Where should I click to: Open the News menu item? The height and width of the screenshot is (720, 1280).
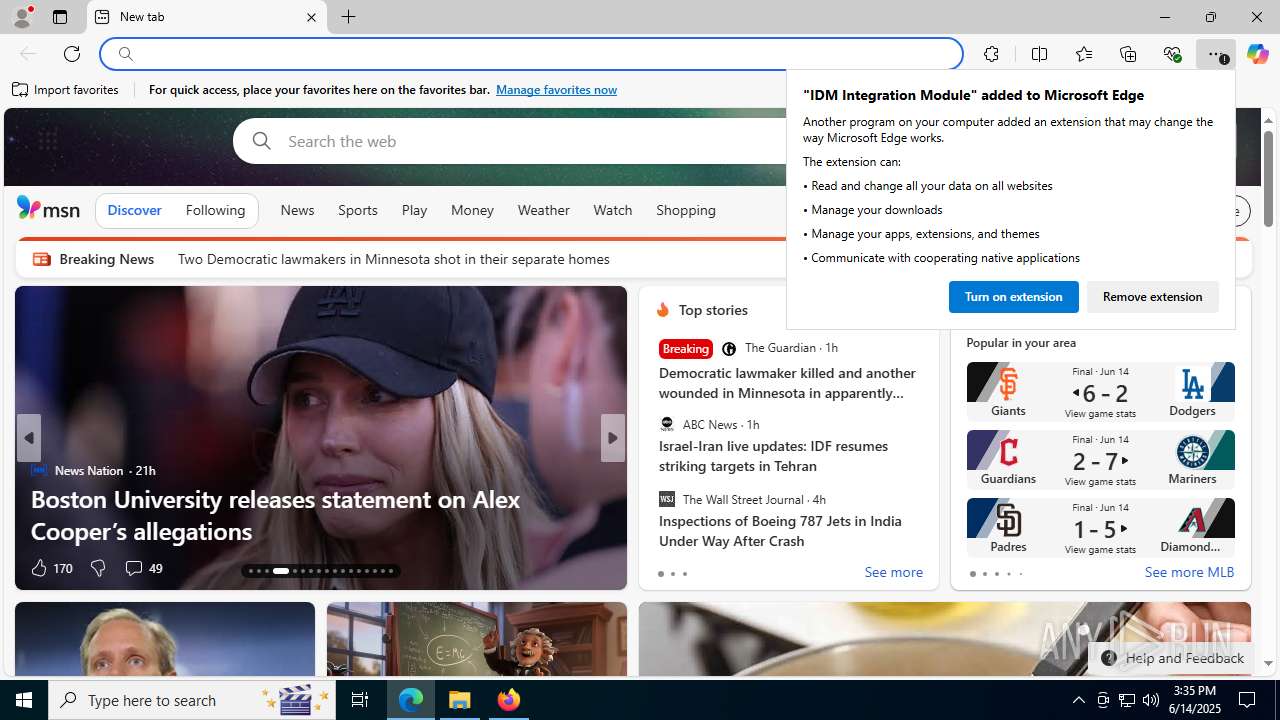click(297, 210)
